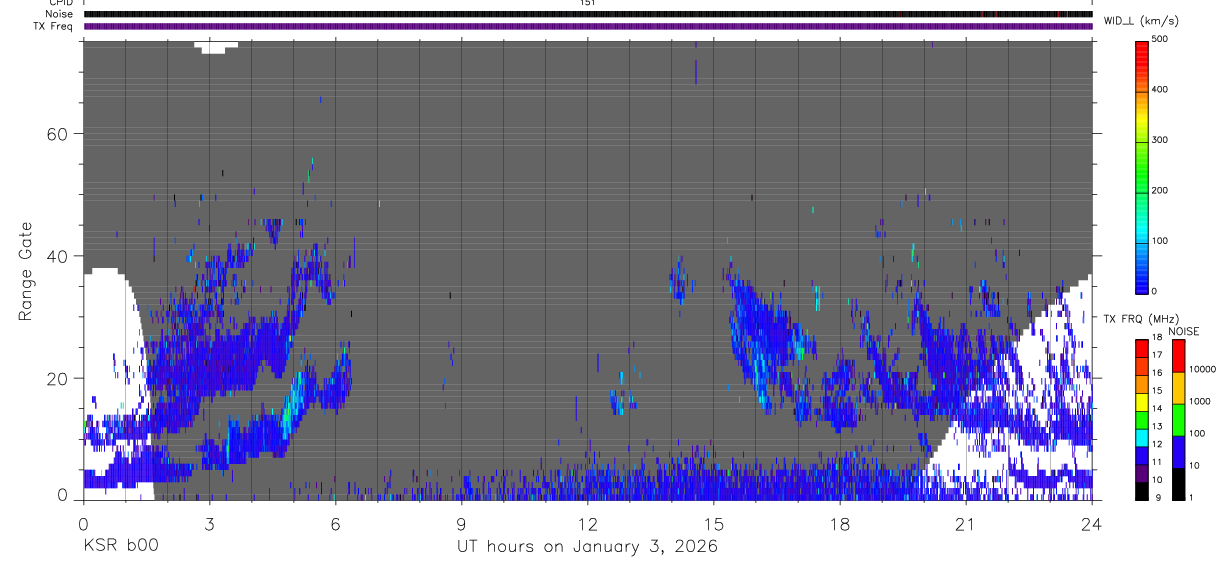Click the 'Noise' strip label at top left
This screenshot has height=567, width=1228.
tap(61, 14)
